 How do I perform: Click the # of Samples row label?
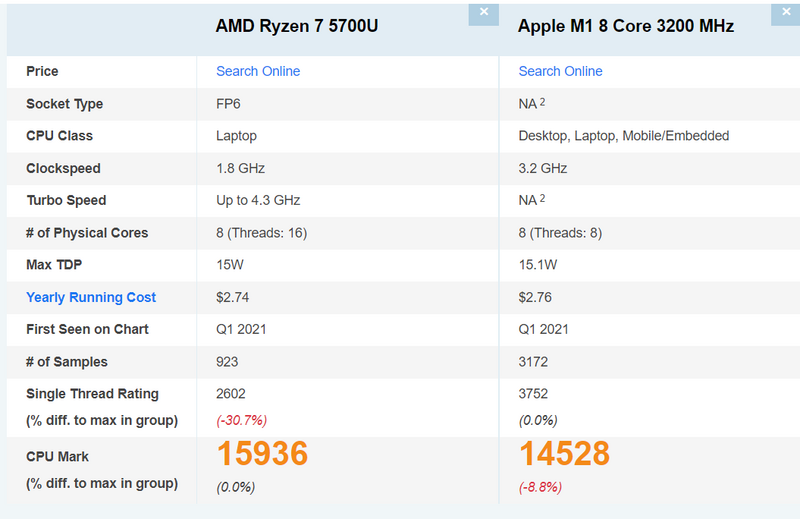click(67, 362)
